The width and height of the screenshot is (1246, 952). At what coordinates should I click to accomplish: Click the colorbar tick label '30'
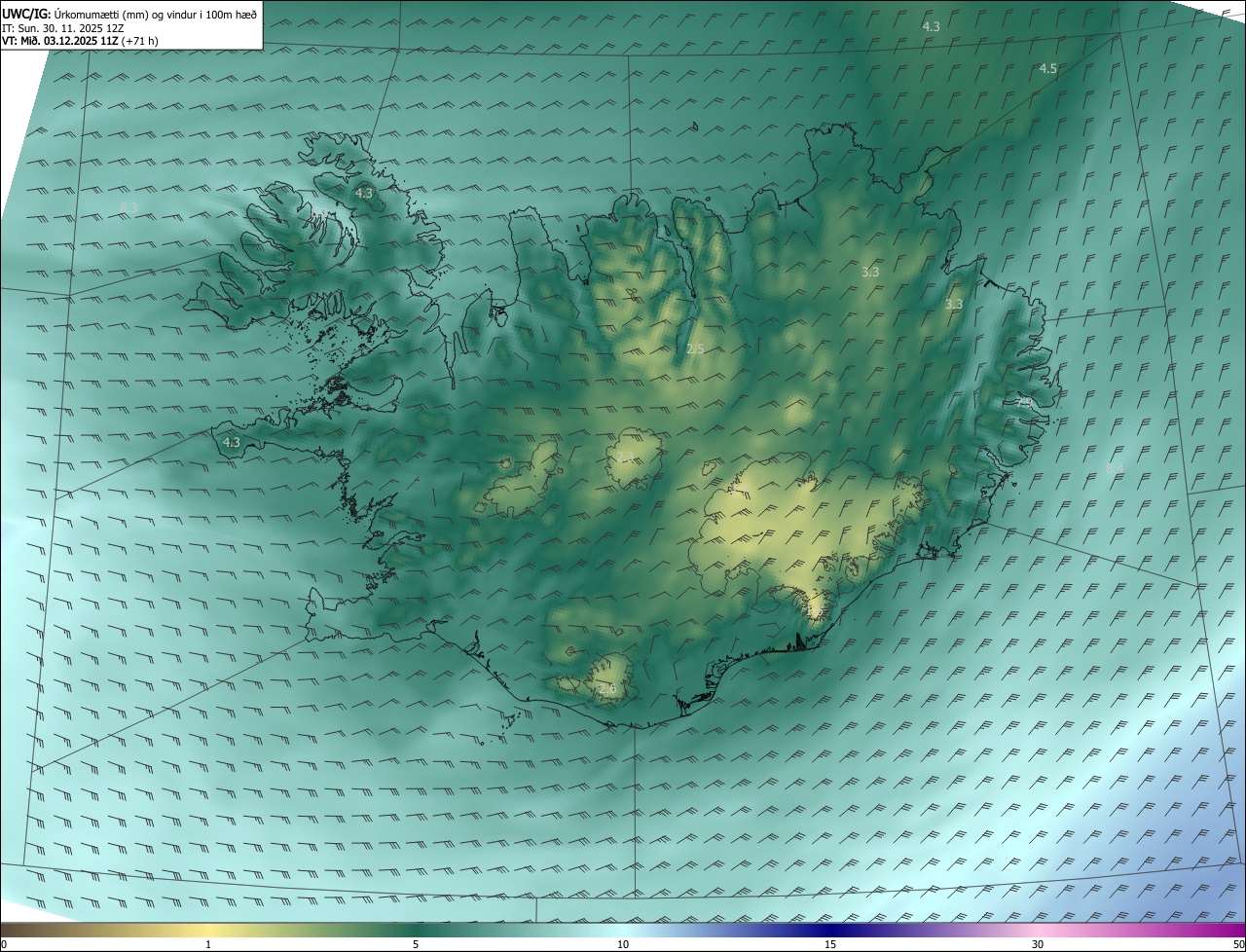pyautogui.click(x=1038, y=944)
